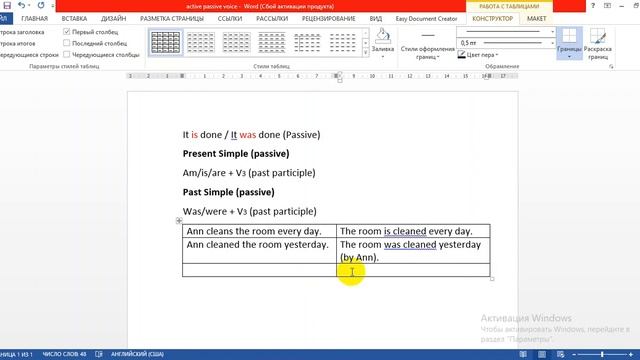The image size is (640, 360).
Task: Click cell 'Ann cleans the room every day.'
Action: point(259,231)
